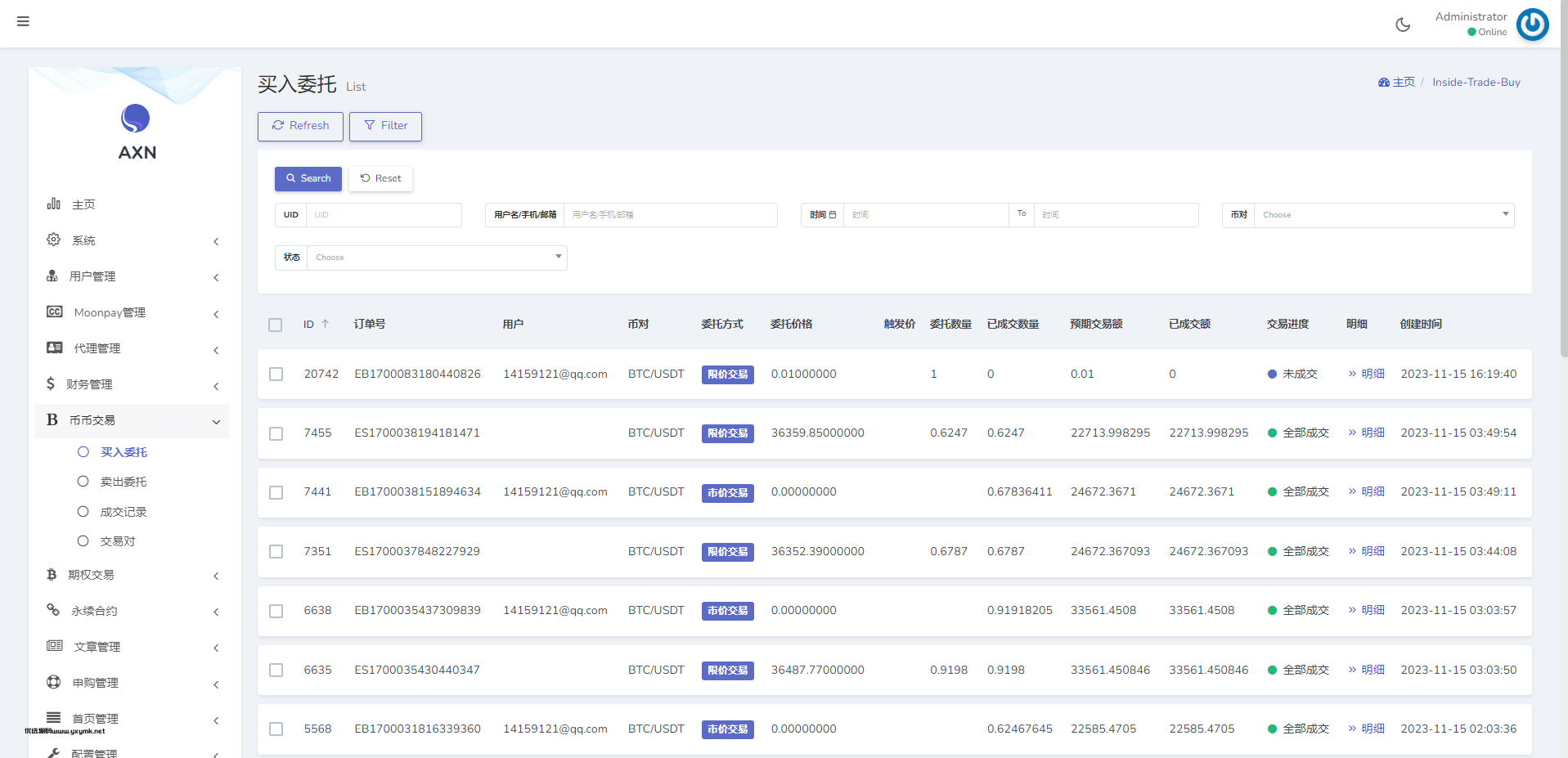Image resolution: width=1568 pixels, height=758 pixels.
Task: Open 成交记录 in the sidebar
Action: coord(124,512)
